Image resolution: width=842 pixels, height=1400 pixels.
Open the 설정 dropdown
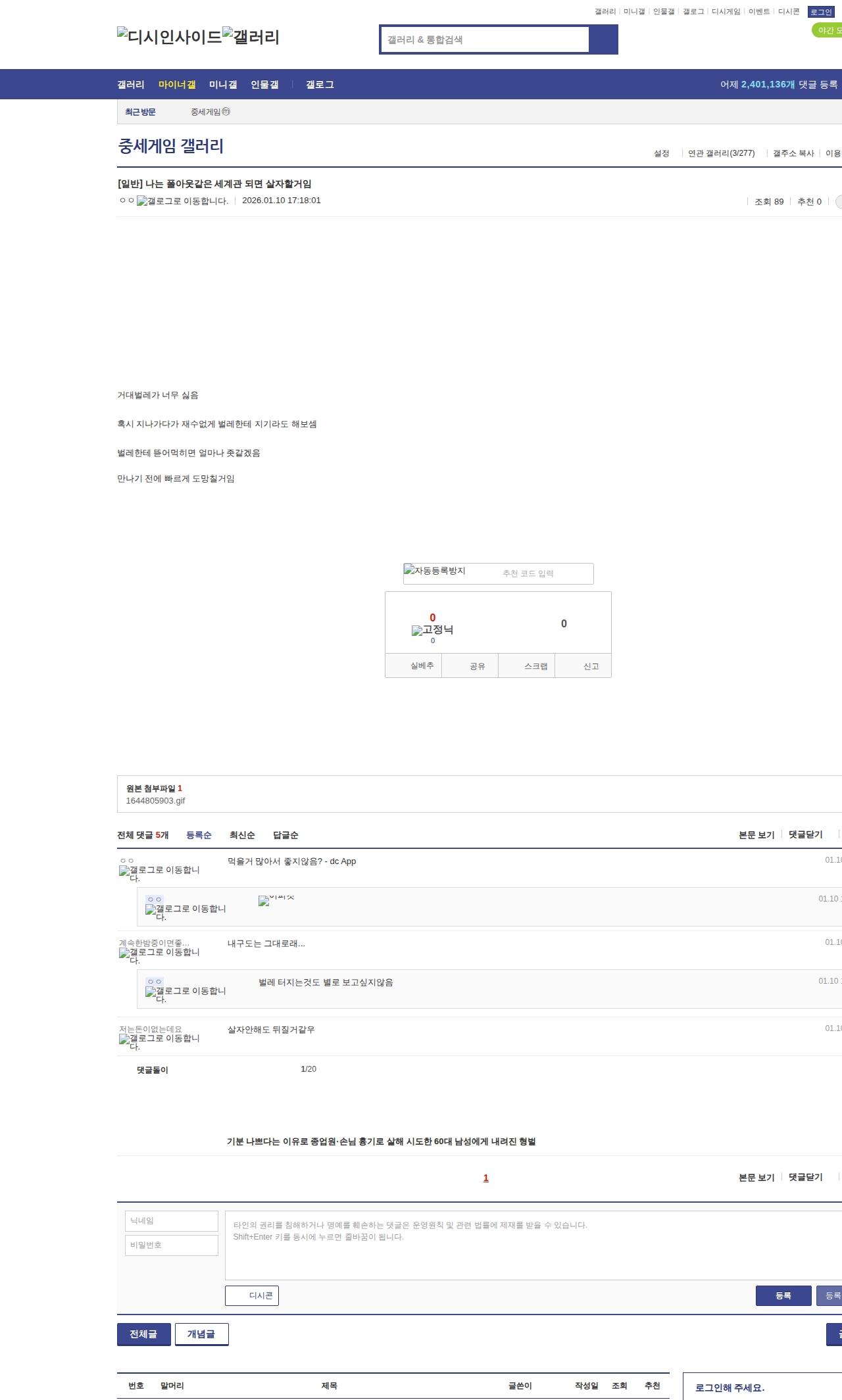pyautogui.click(x=662, y=153)
